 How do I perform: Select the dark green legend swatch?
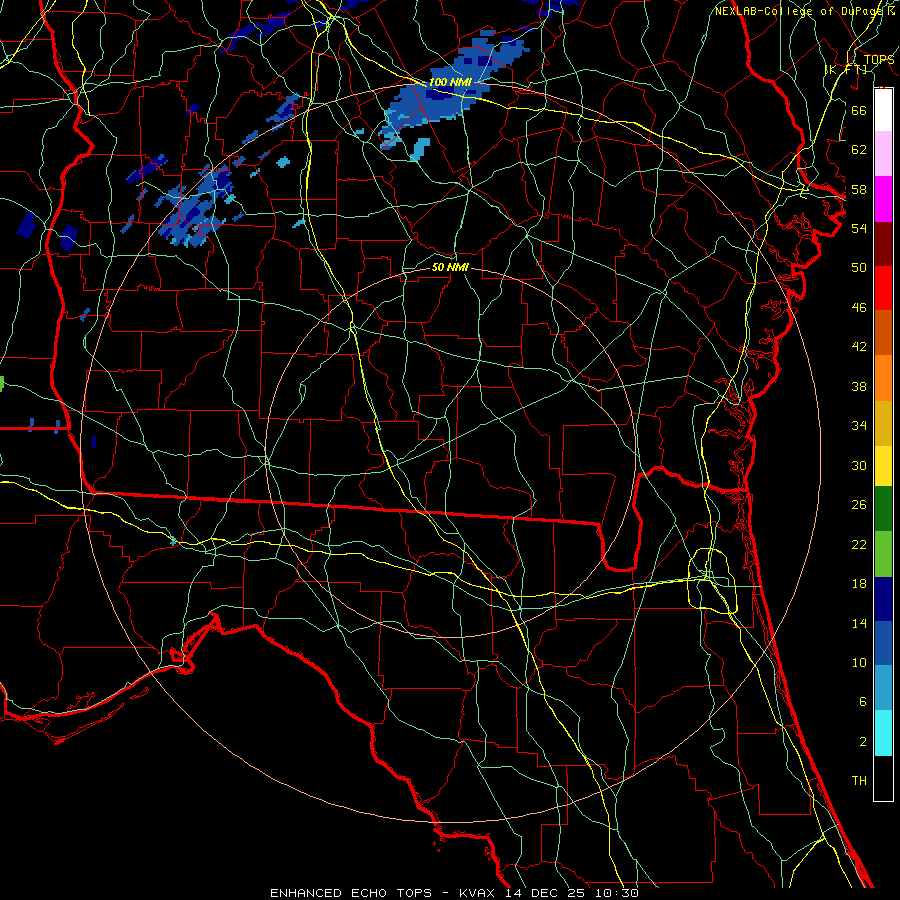point(883,509)
